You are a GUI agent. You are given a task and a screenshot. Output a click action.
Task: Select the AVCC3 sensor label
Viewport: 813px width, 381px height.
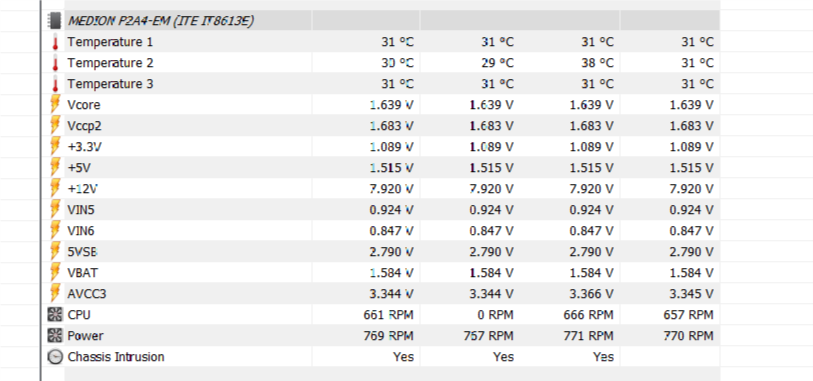[87, 294]
